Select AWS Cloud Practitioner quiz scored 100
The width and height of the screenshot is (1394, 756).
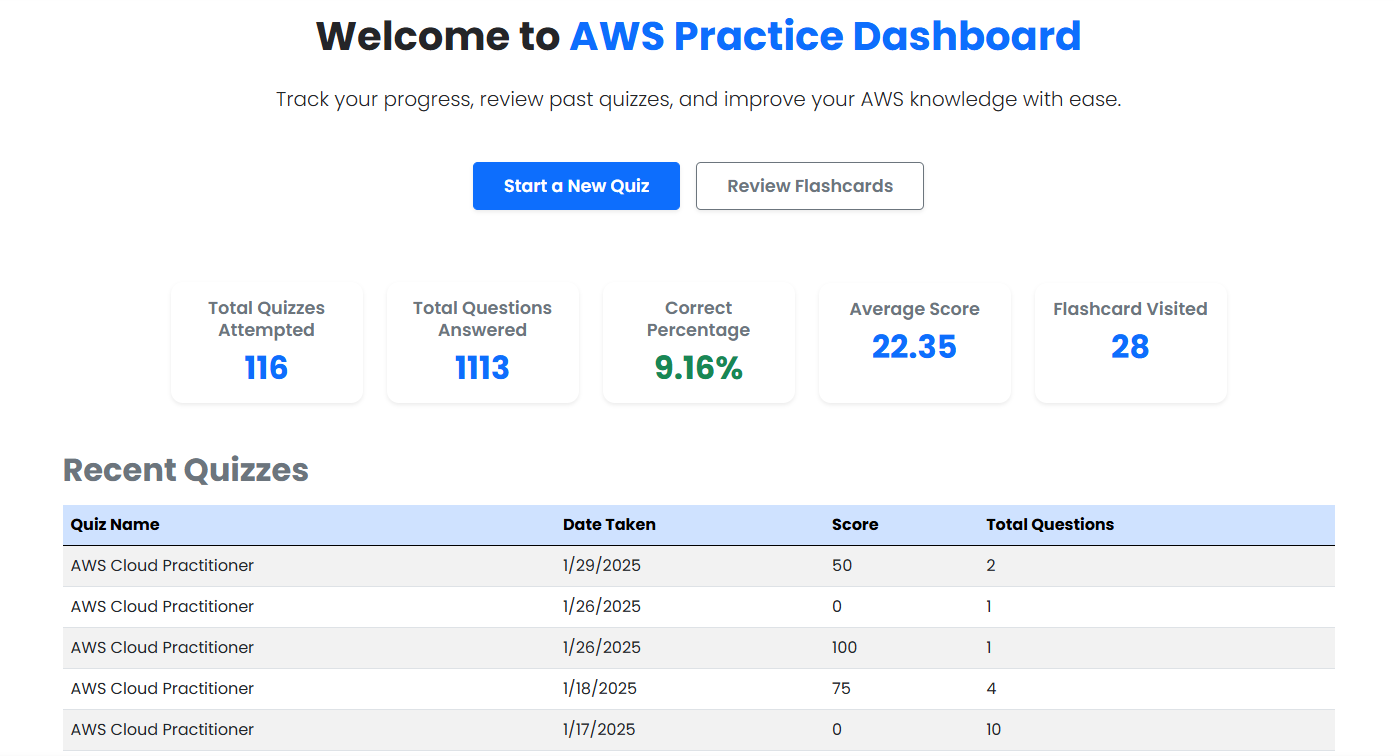click(699, 648)
